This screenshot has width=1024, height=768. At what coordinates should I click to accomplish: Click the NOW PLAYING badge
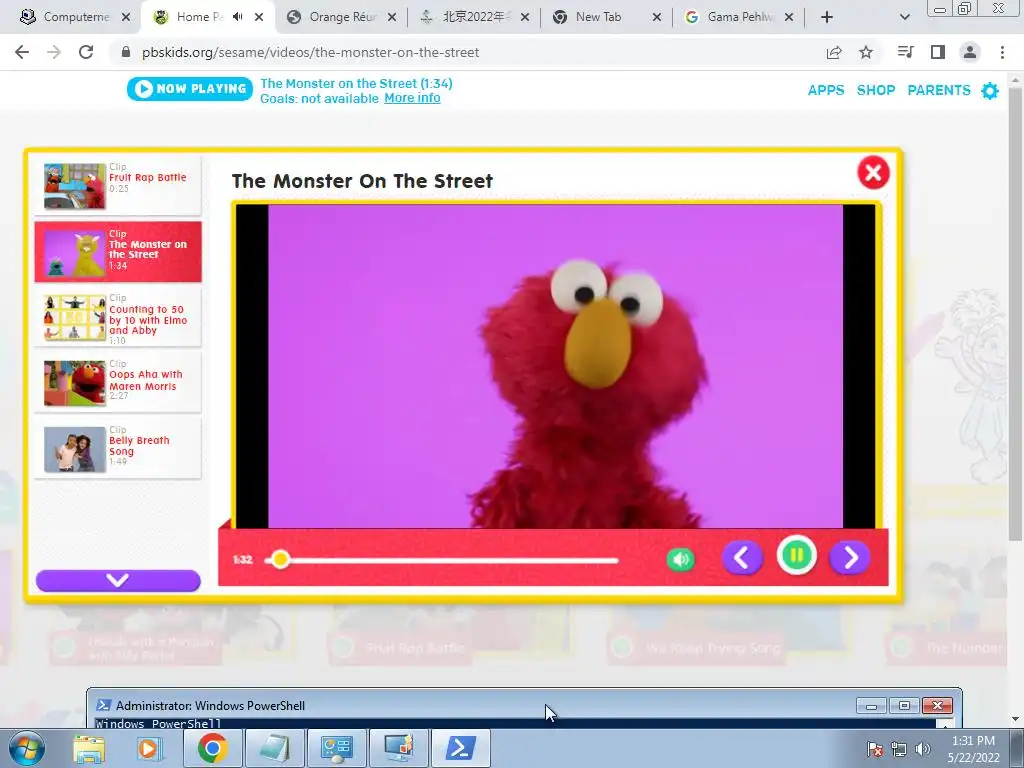tap(190, 89)
